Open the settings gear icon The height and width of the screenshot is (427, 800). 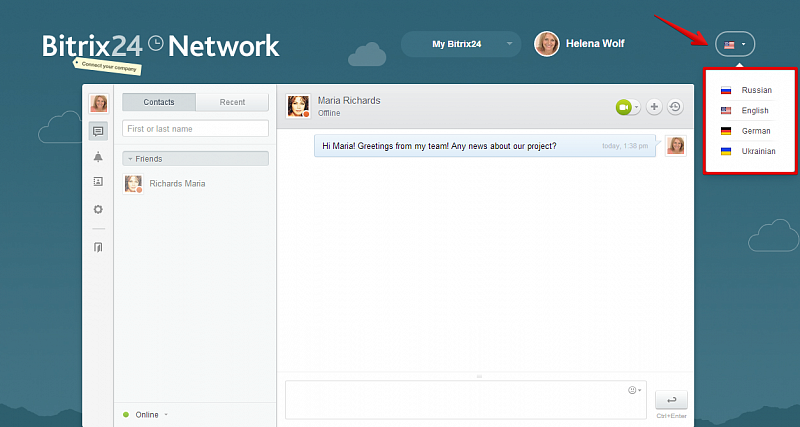click(x=98, y=209)
